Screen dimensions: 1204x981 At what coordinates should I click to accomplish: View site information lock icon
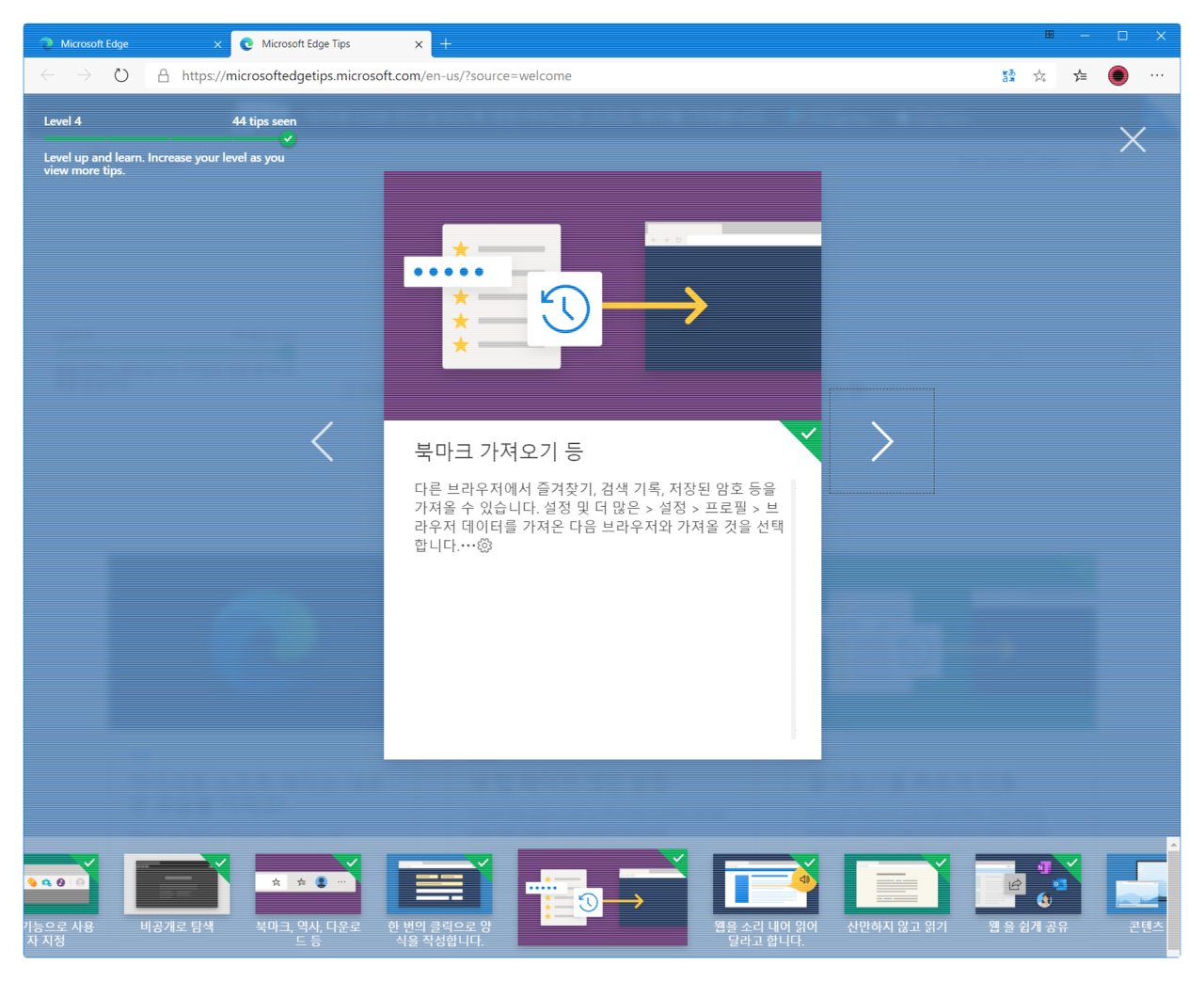tap(163, 75)
